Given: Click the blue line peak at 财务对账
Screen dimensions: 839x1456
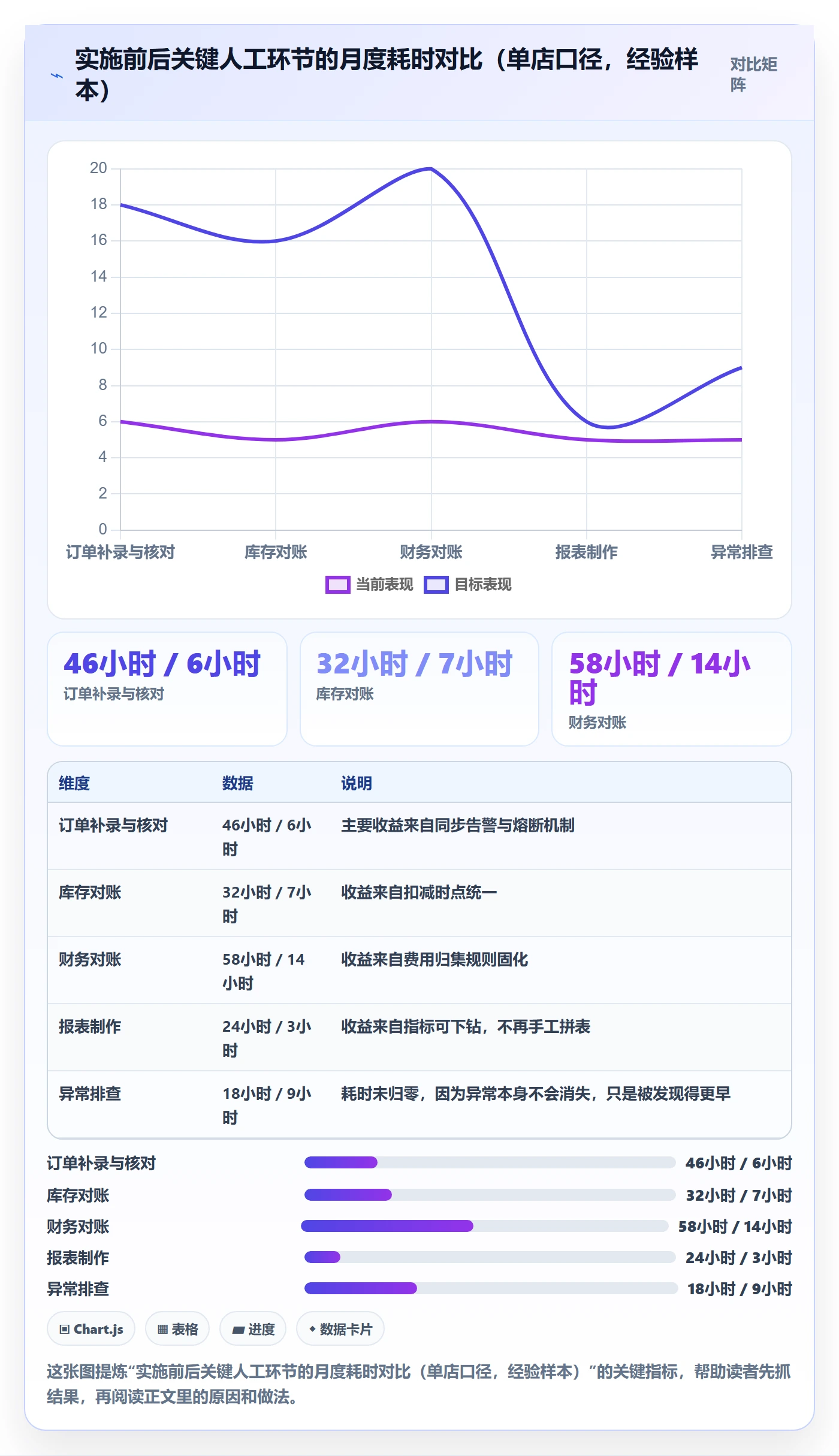Looking at the screenshot, I should (431, 169).
